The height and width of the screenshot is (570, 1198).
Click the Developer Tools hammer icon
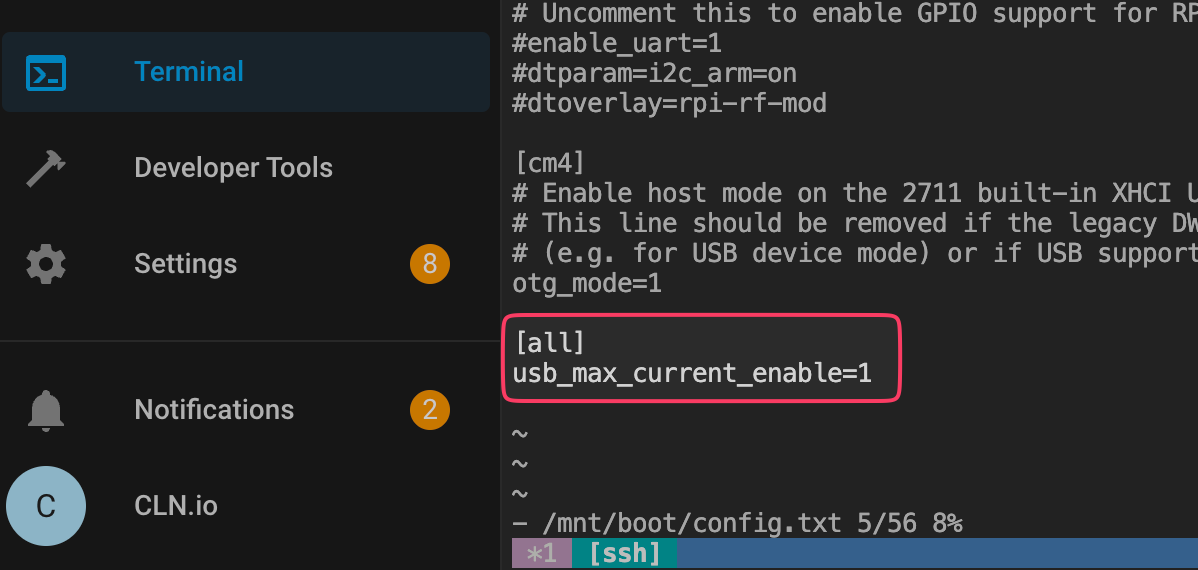point(46,168)
